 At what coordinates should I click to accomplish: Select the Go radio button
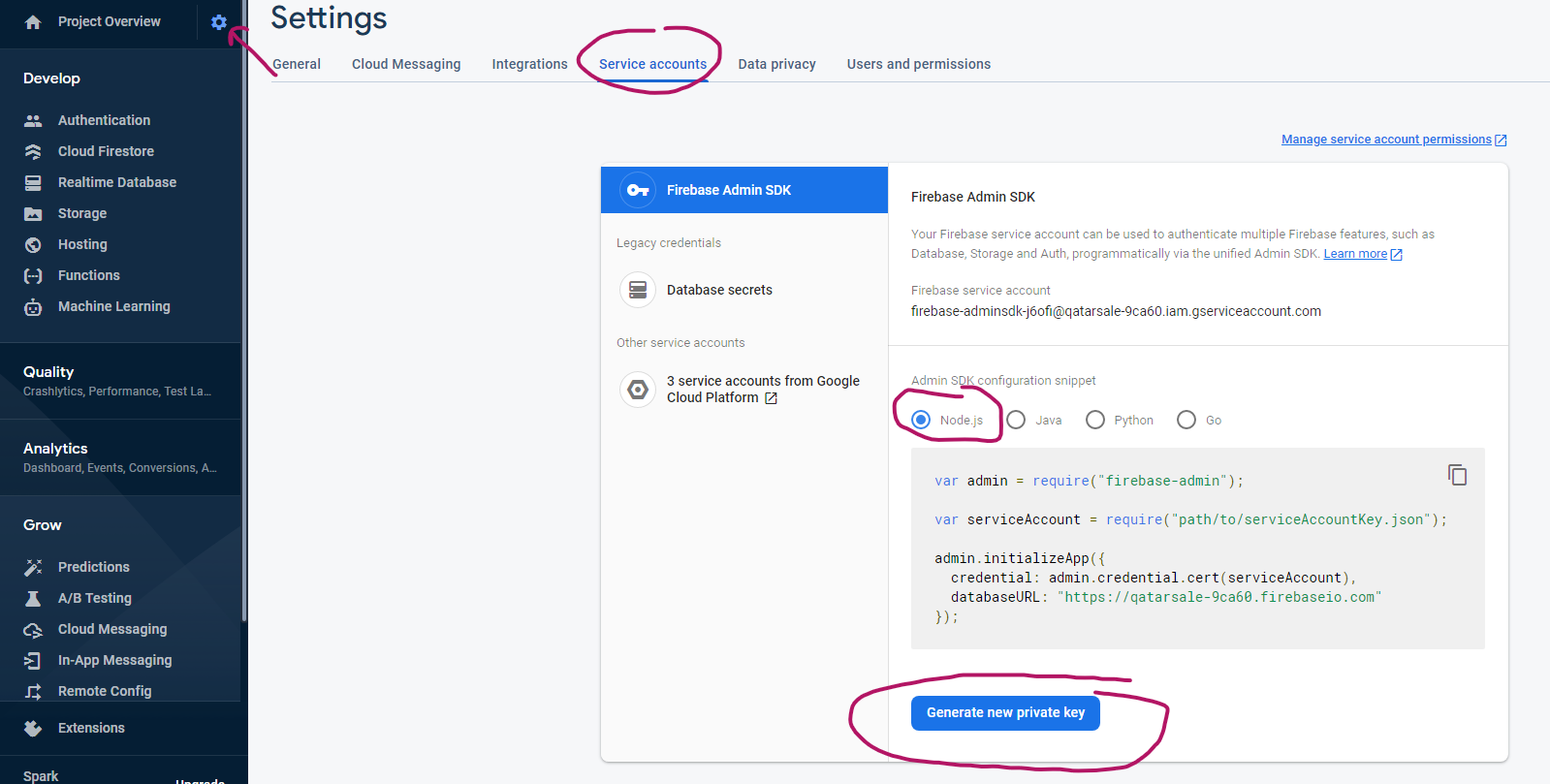[1186, 420]
